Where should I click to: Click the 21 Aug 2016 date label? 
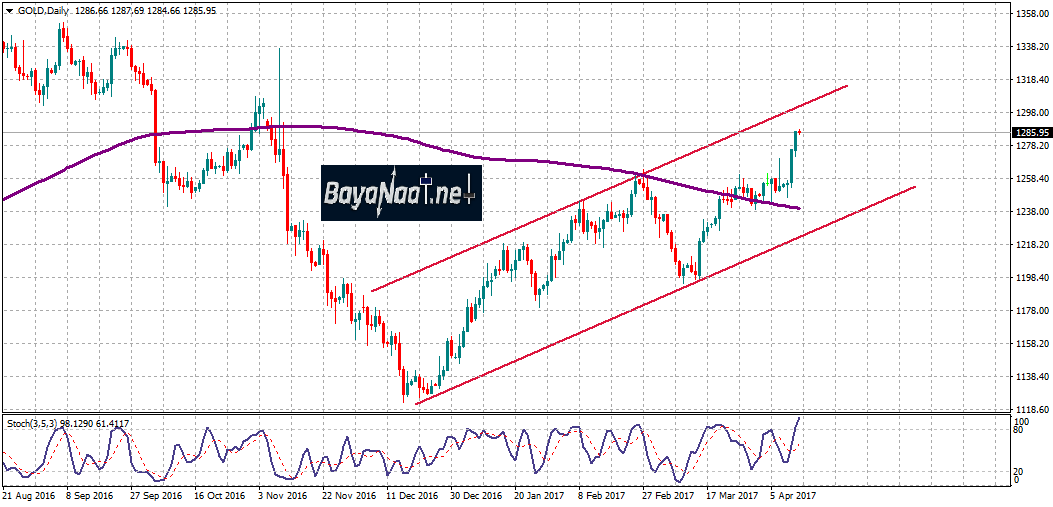tap(27, 495)
